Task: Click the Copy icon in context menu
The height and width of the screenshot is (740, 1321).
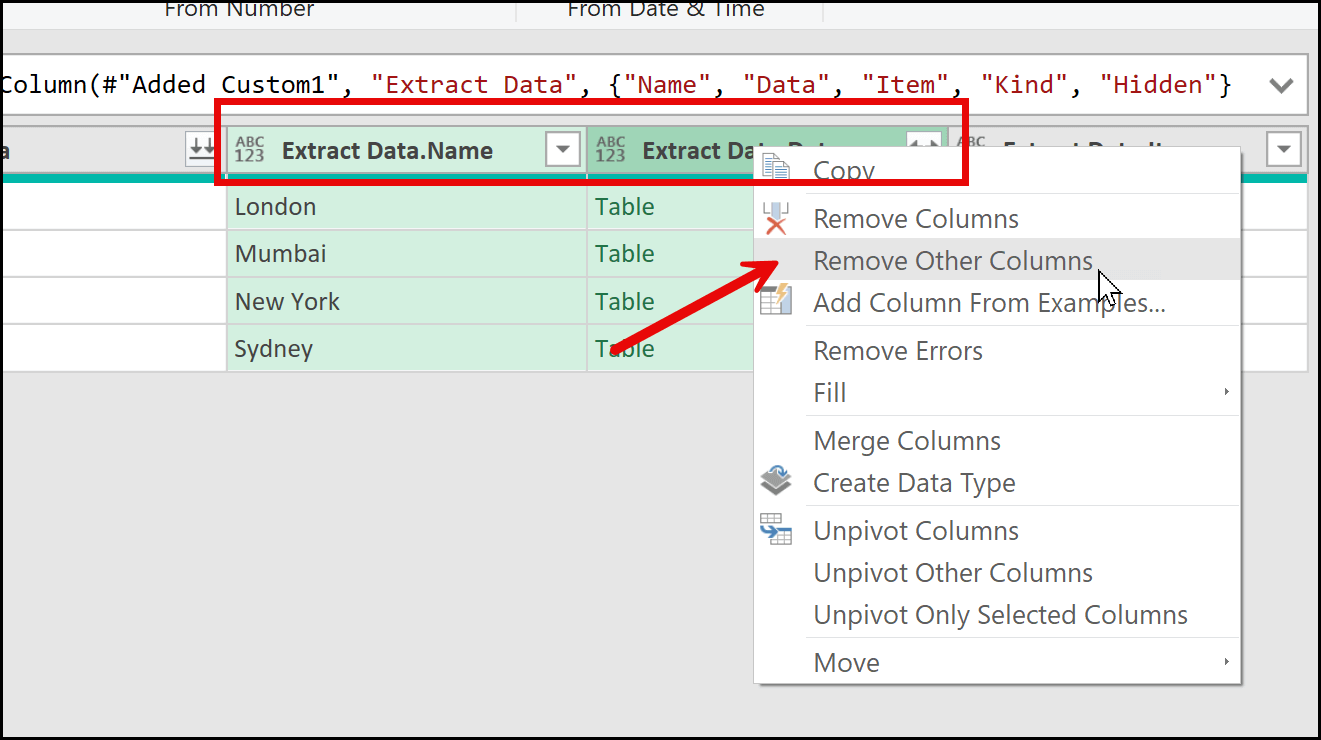Action: click(x=776, y=167)
